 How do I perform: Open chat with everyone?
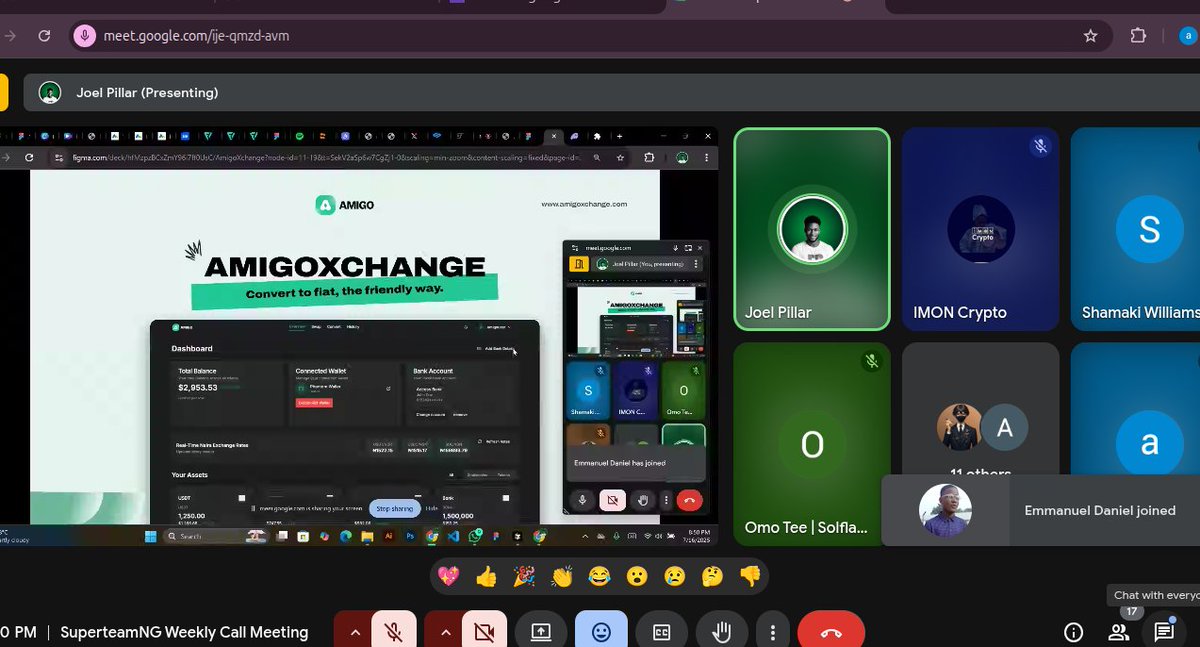[1163, 632]
